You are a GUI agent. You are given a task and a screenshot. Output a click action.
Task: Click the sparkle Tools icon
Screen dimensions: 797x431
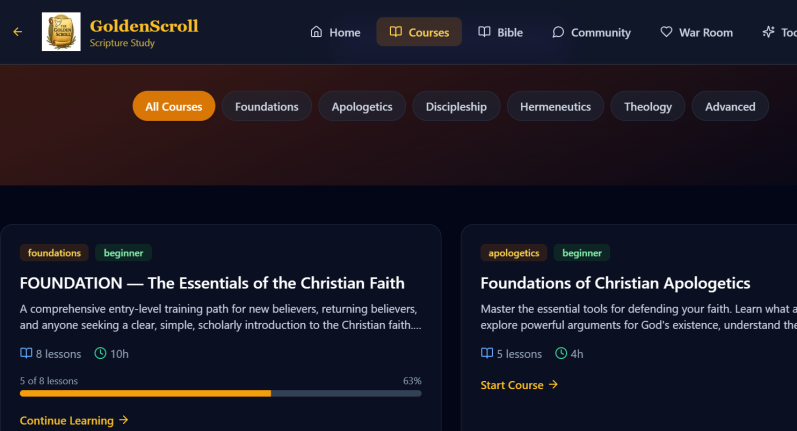[768, 32]
